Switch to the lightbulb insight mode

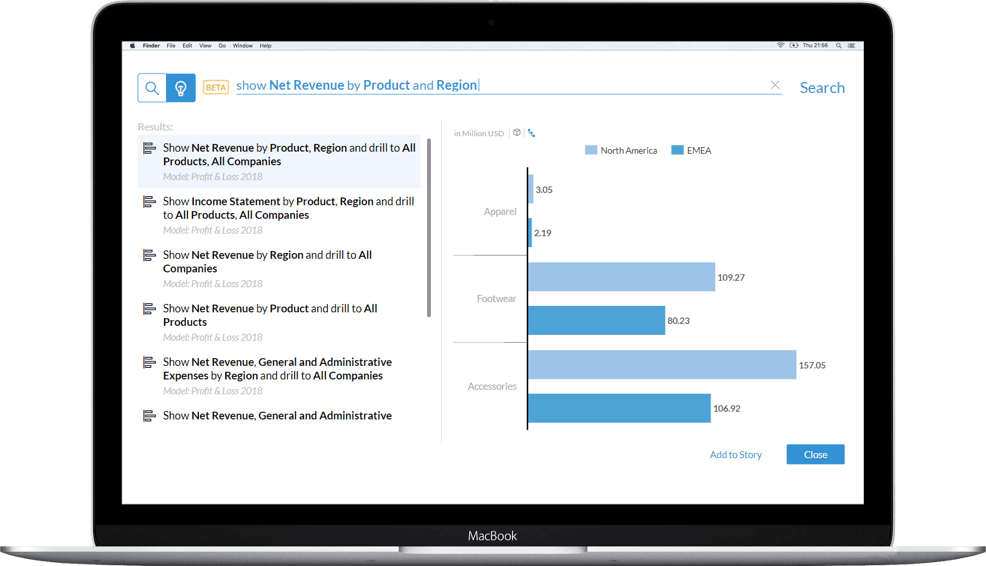(181, 88)
